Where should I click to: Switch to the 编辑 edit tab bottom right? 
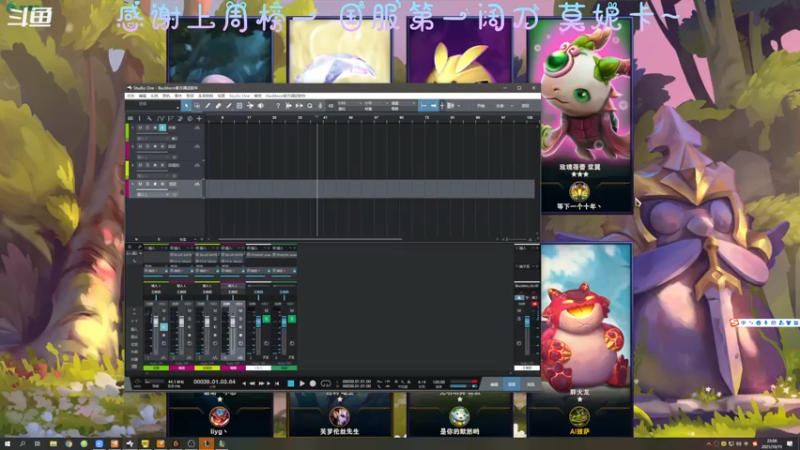click(x=494, y=384)
